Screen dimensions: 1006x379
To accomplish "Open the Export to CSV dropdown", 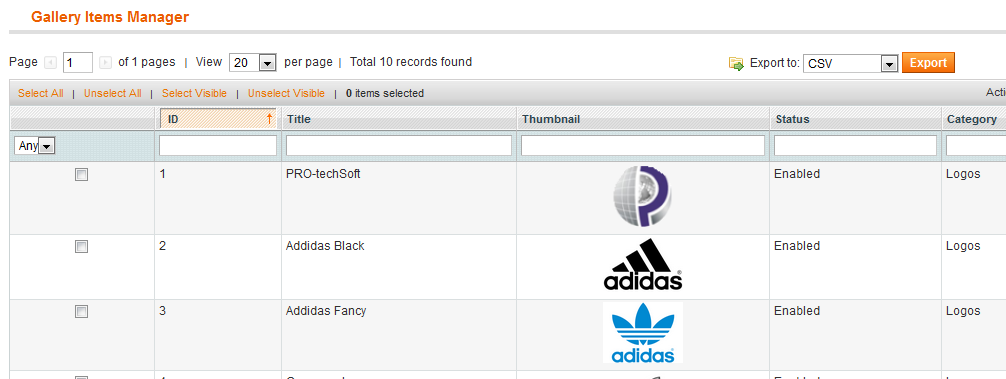I will click(x=850, y=63).
